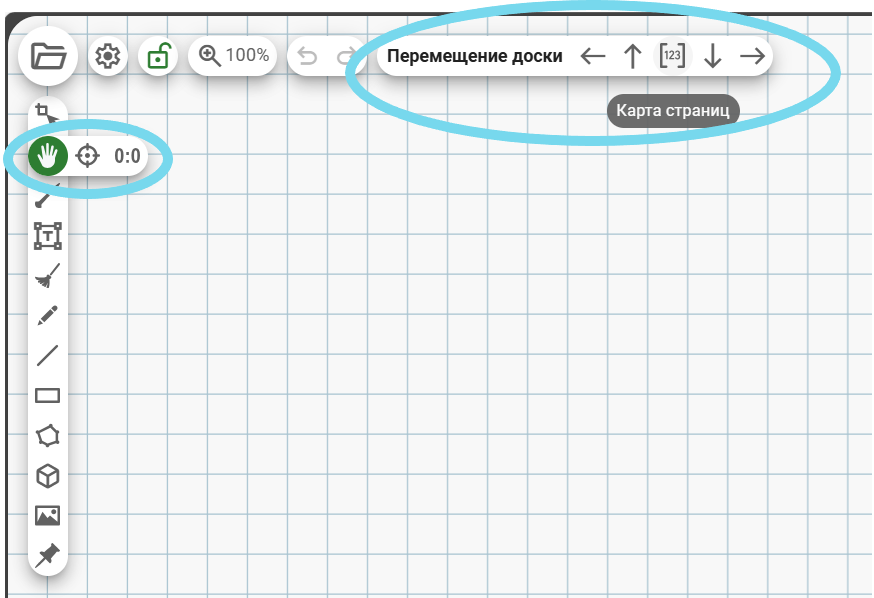Move the board right with the arrow
This screenshot has height=598, width=874.
pos(752,56)
